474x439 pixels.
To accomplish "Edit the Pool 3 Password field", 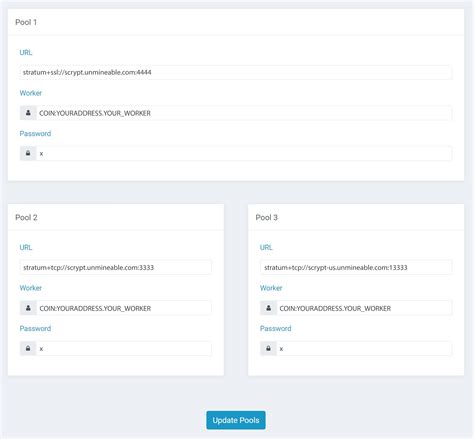I will click(x=364, y=348).
